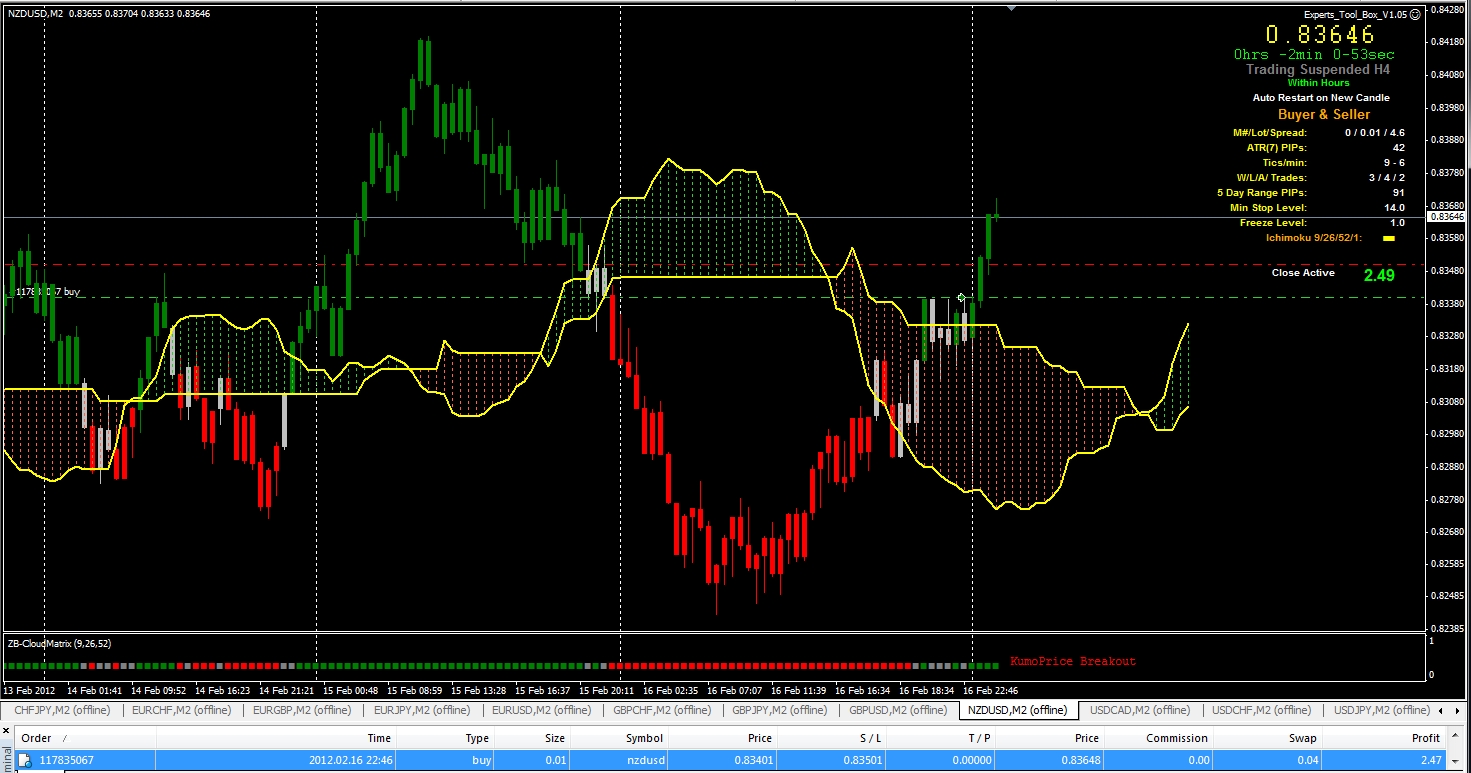Click the large yellow 0.83646 price display
1471x773 pixels.
click(x=1320, y=35)
